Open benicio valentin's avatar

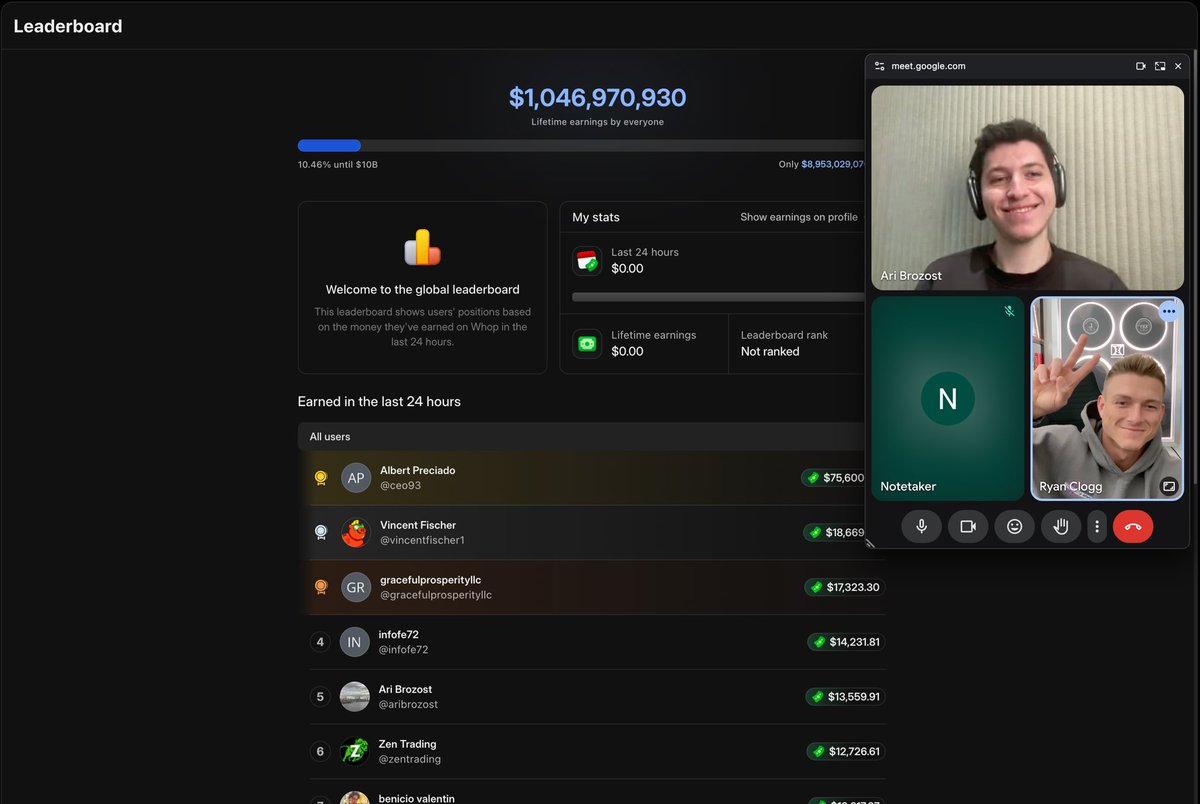(x=354, y=798)
